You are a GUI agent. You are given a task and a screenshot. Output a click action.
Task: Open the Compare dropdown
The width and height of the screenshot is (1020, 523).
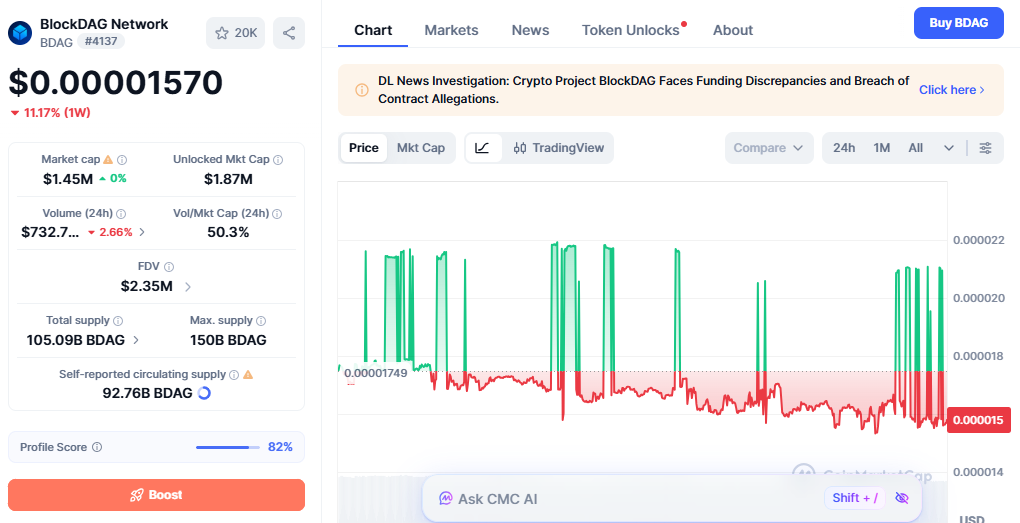(769, 148)
